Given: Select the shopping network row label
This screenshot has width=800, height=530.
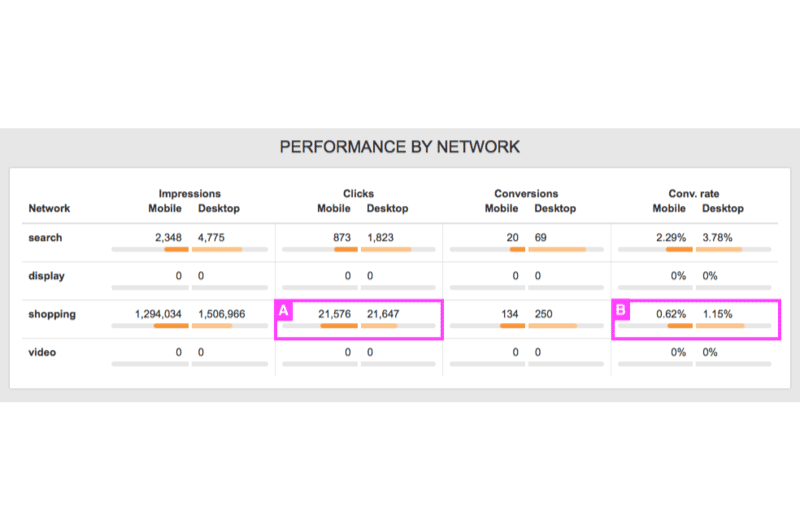Looking at the screenshot, I should coord(52,314).
